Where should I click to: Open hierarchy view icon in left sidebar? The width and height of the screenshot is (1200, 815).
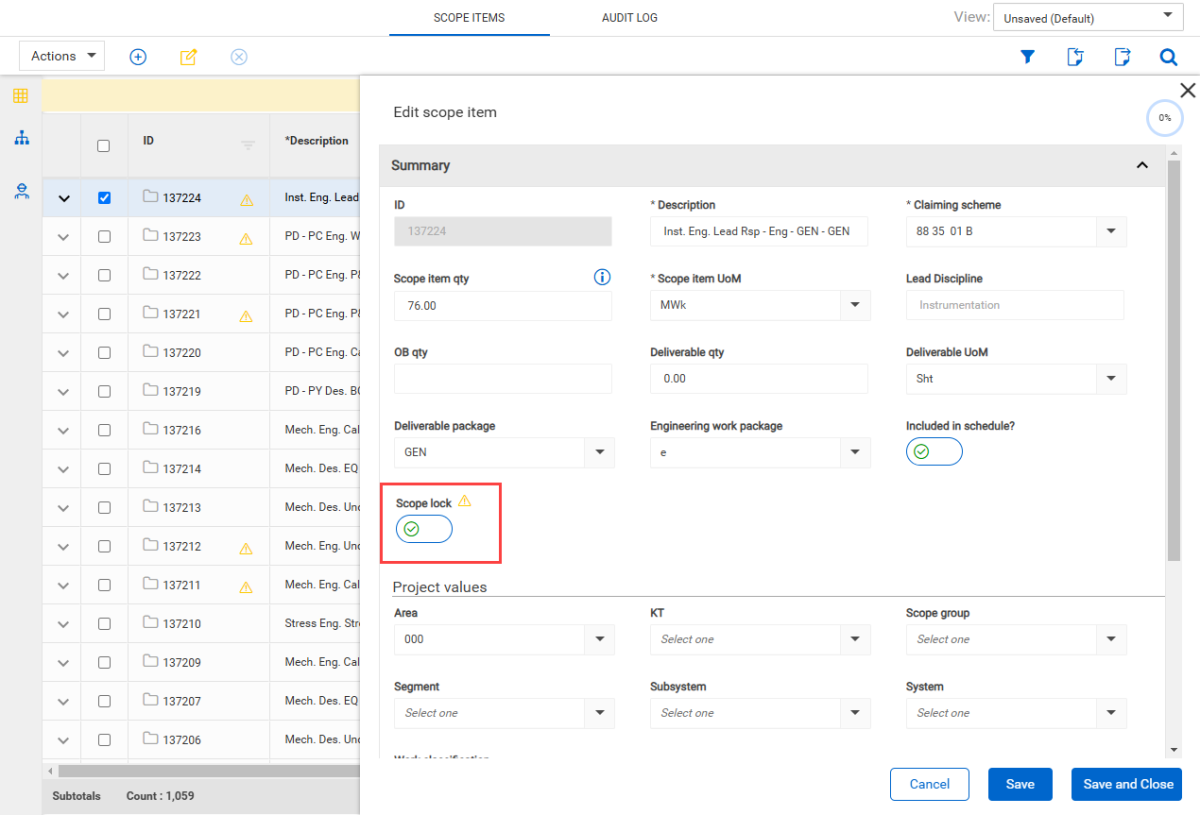coord(21,138)
